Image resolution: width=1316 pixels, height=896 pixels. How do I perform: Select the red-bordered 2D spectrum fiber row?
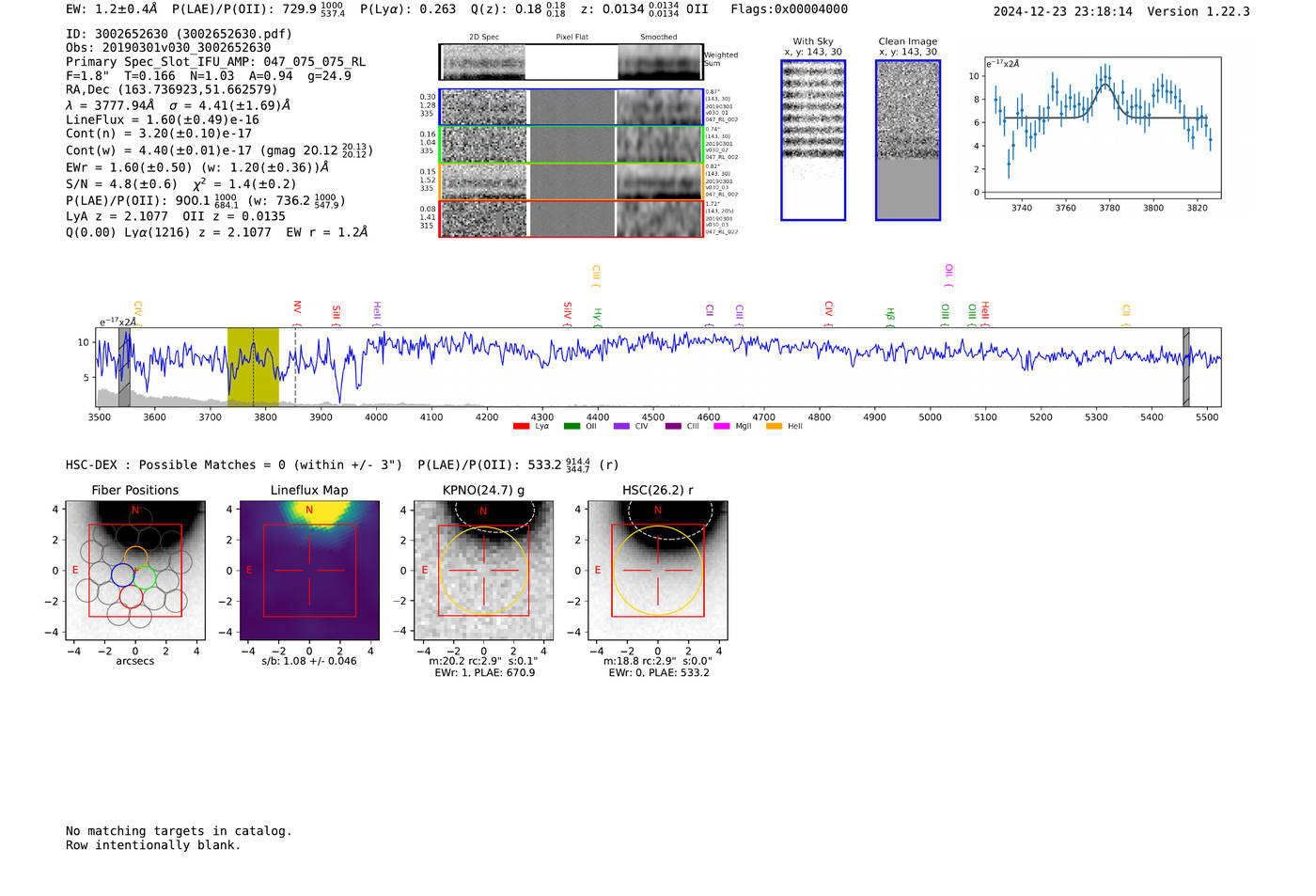coord(572,218)
